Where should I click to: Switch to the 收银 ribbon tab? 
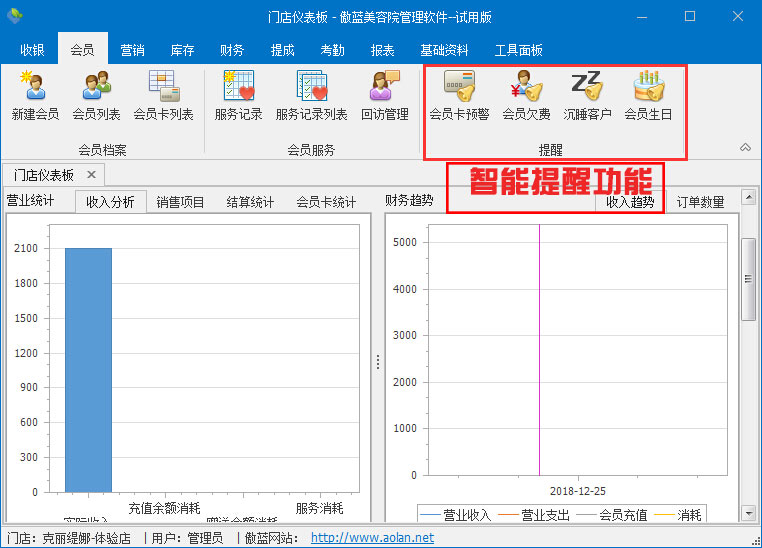pyautogui.click(x=32, y=50)
